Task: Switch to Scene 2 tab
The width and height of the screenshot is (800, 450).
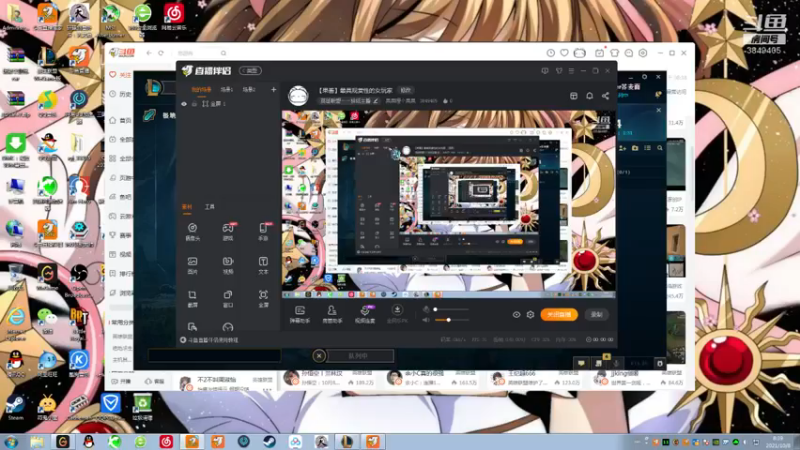Action: 249,90
